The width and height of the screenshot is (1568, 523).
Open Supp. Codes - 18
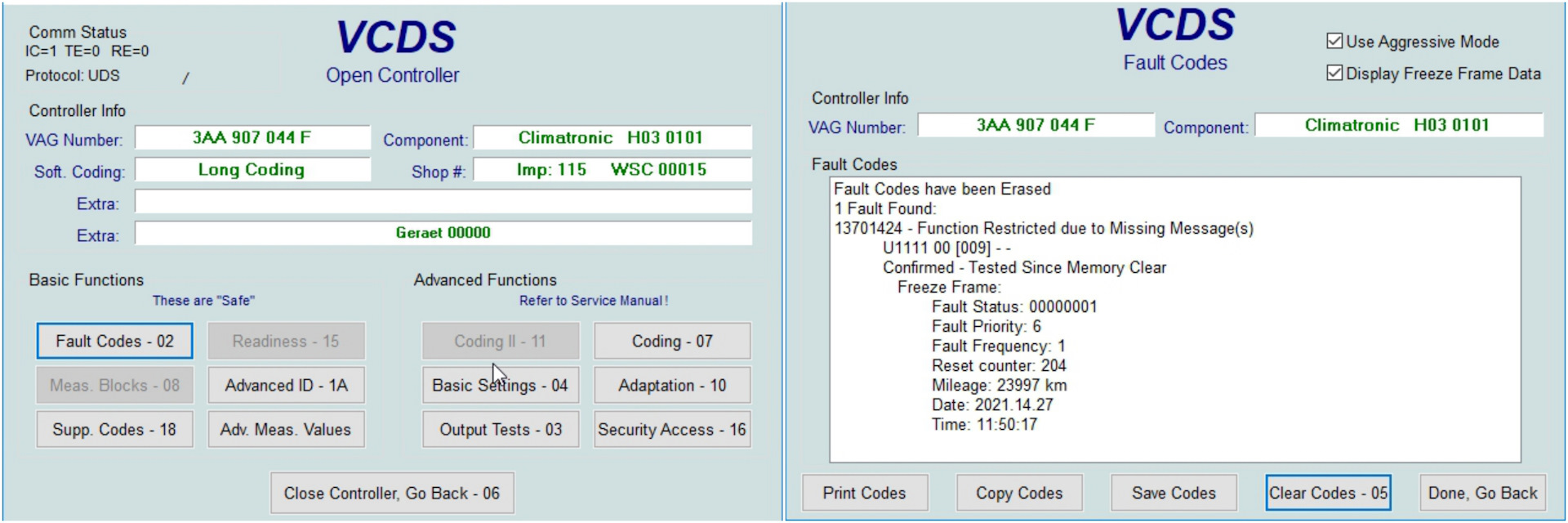114,429
